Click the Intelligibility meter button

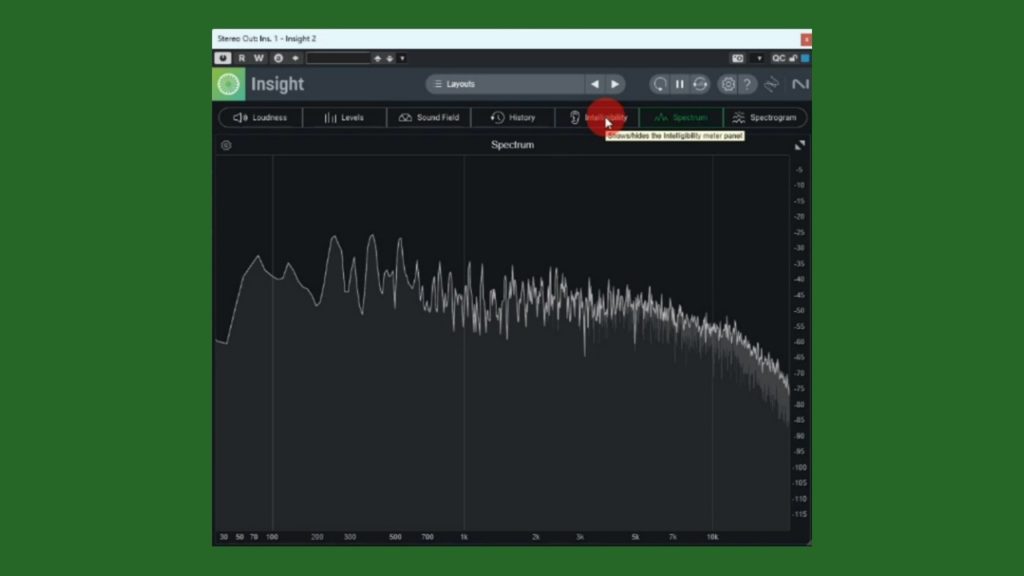[x=597, y=118]
